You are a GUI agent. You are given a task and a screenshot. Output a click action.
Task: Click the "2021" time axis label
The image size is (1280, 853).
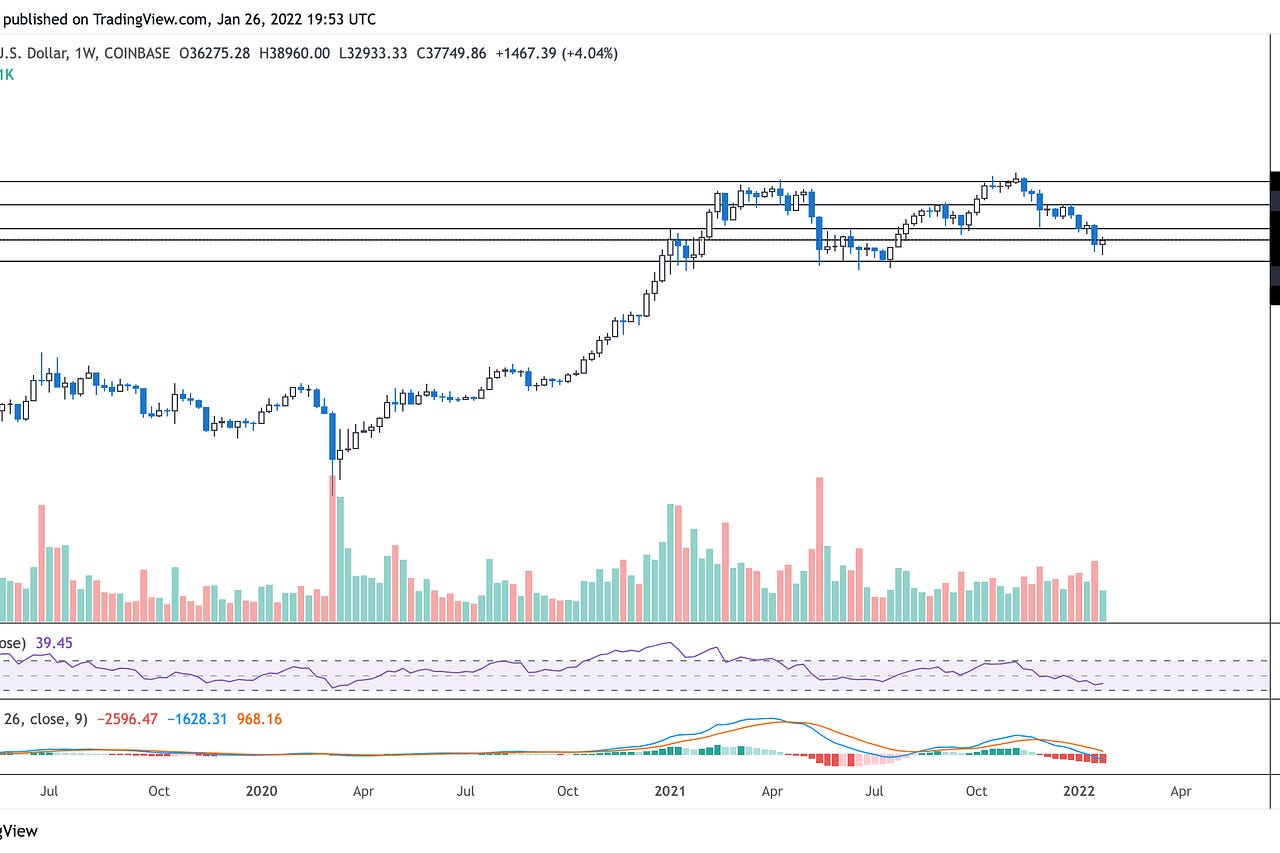click(x=669, y=791)
